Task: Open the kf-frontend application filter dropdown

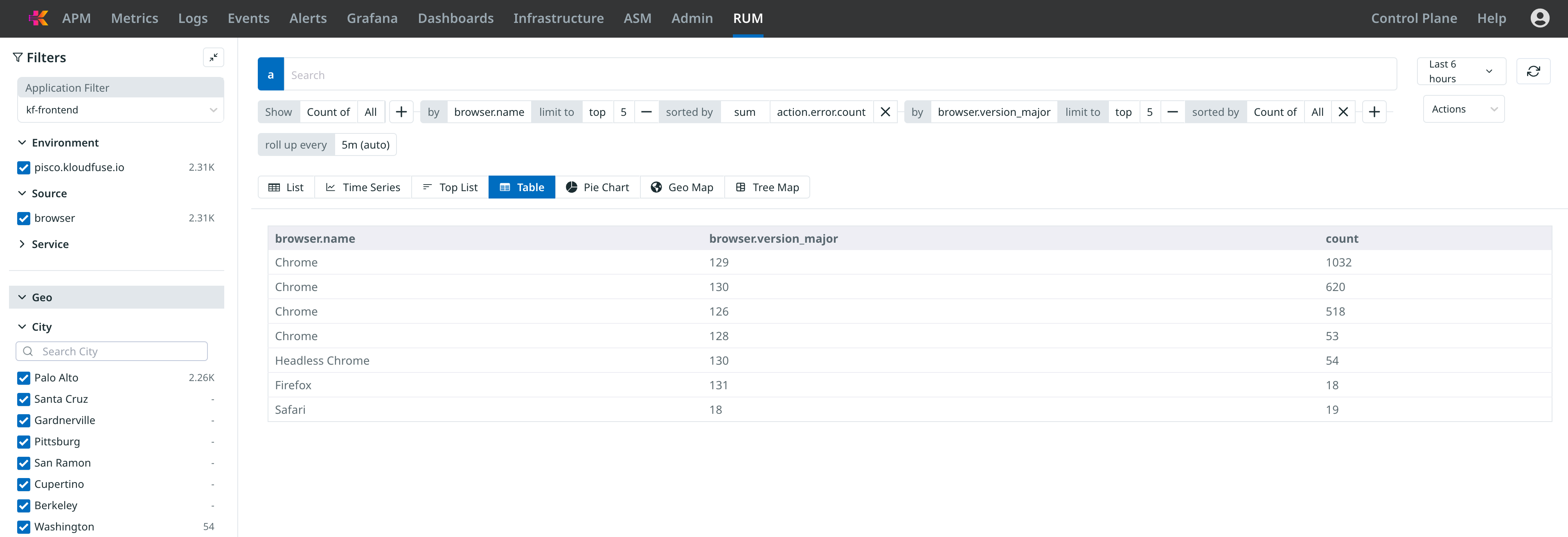Action: (x=121, y=110)
